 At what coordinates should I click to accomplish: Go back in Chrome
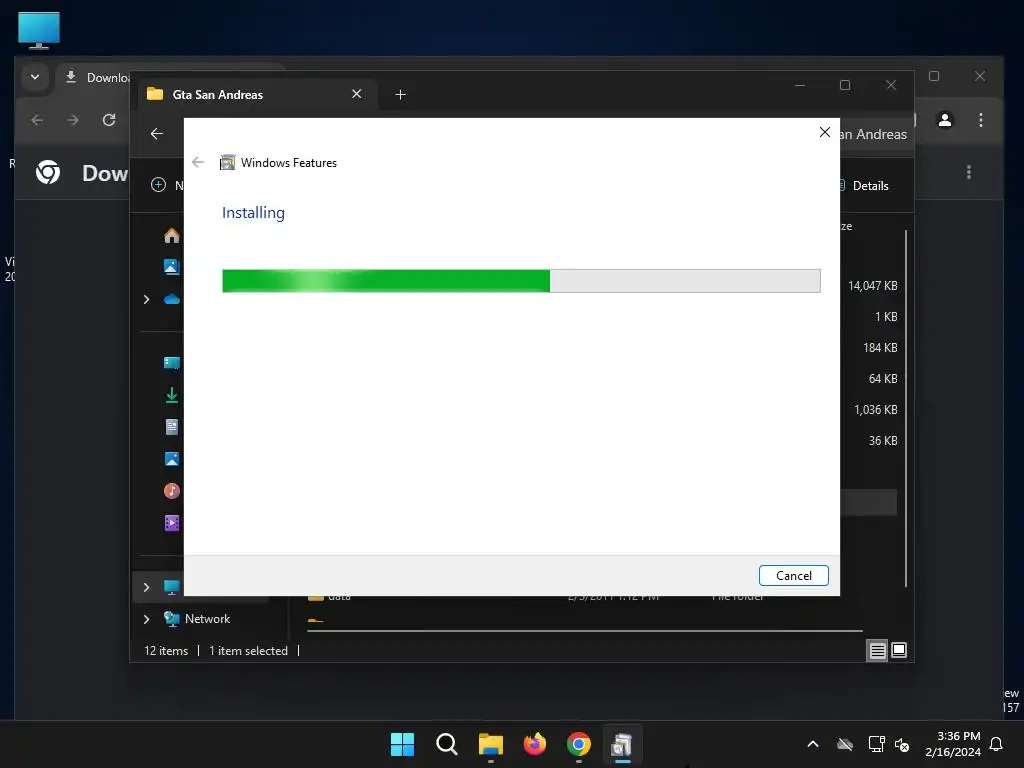(x=37, y=120)
